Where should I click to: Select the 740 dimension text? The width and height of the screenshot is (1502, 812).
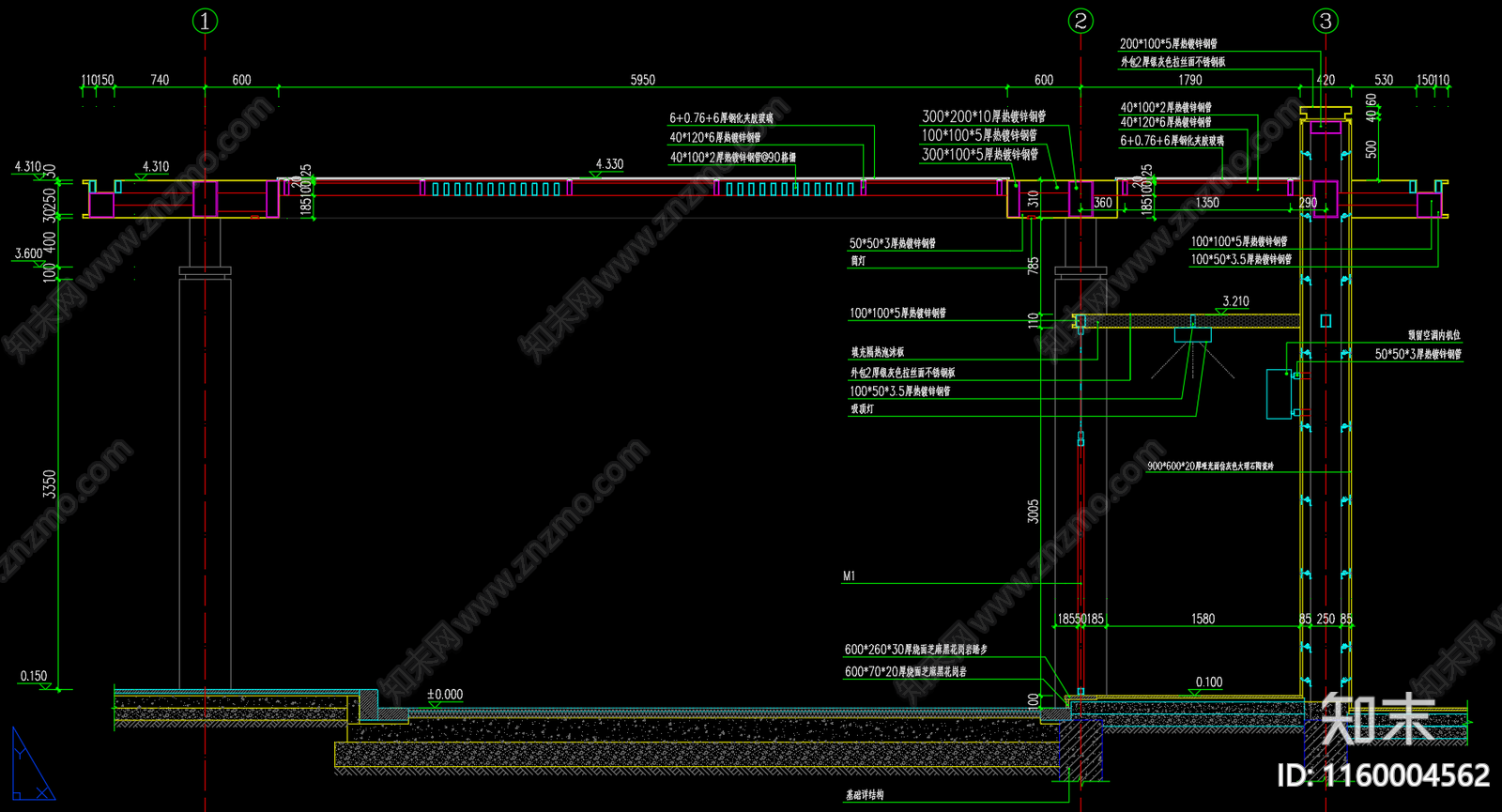point(160,80)
